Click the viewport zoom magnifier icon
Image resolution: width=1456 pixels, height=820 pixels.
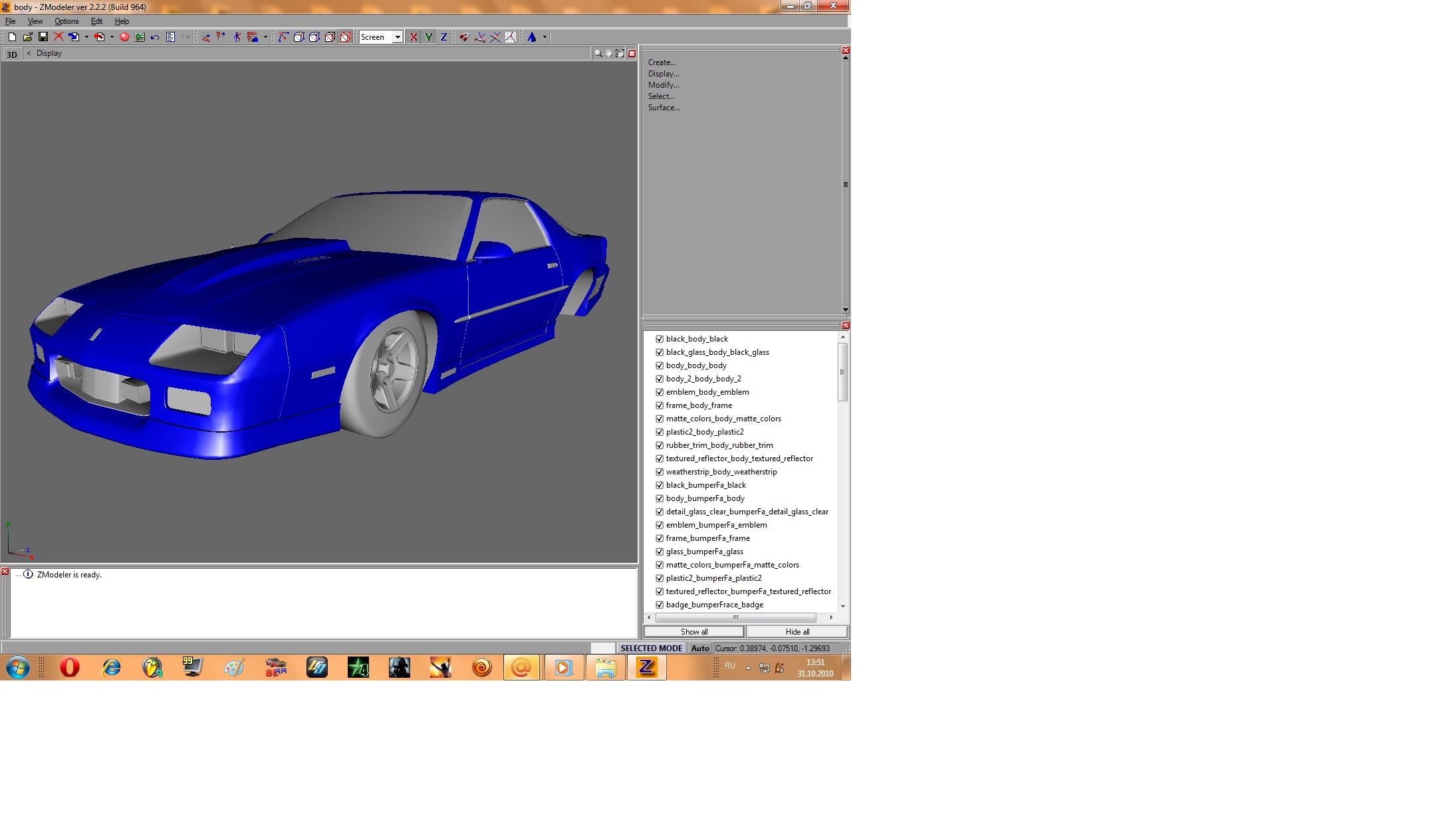(598, 53)
